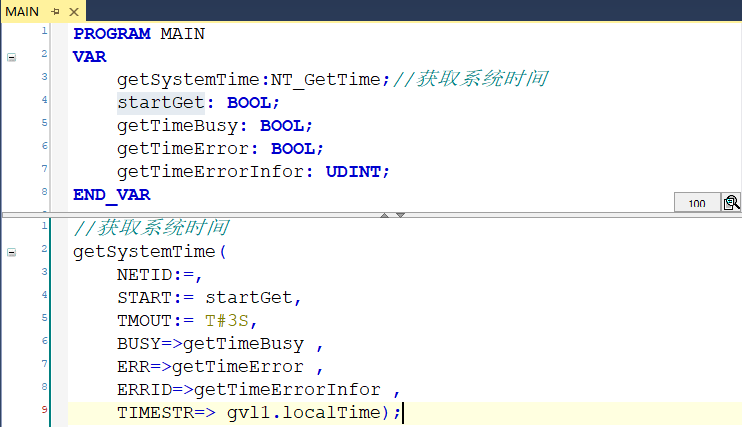Collapse the getSystemTime call block
The image size is (742, 427).
coord(11,252)
